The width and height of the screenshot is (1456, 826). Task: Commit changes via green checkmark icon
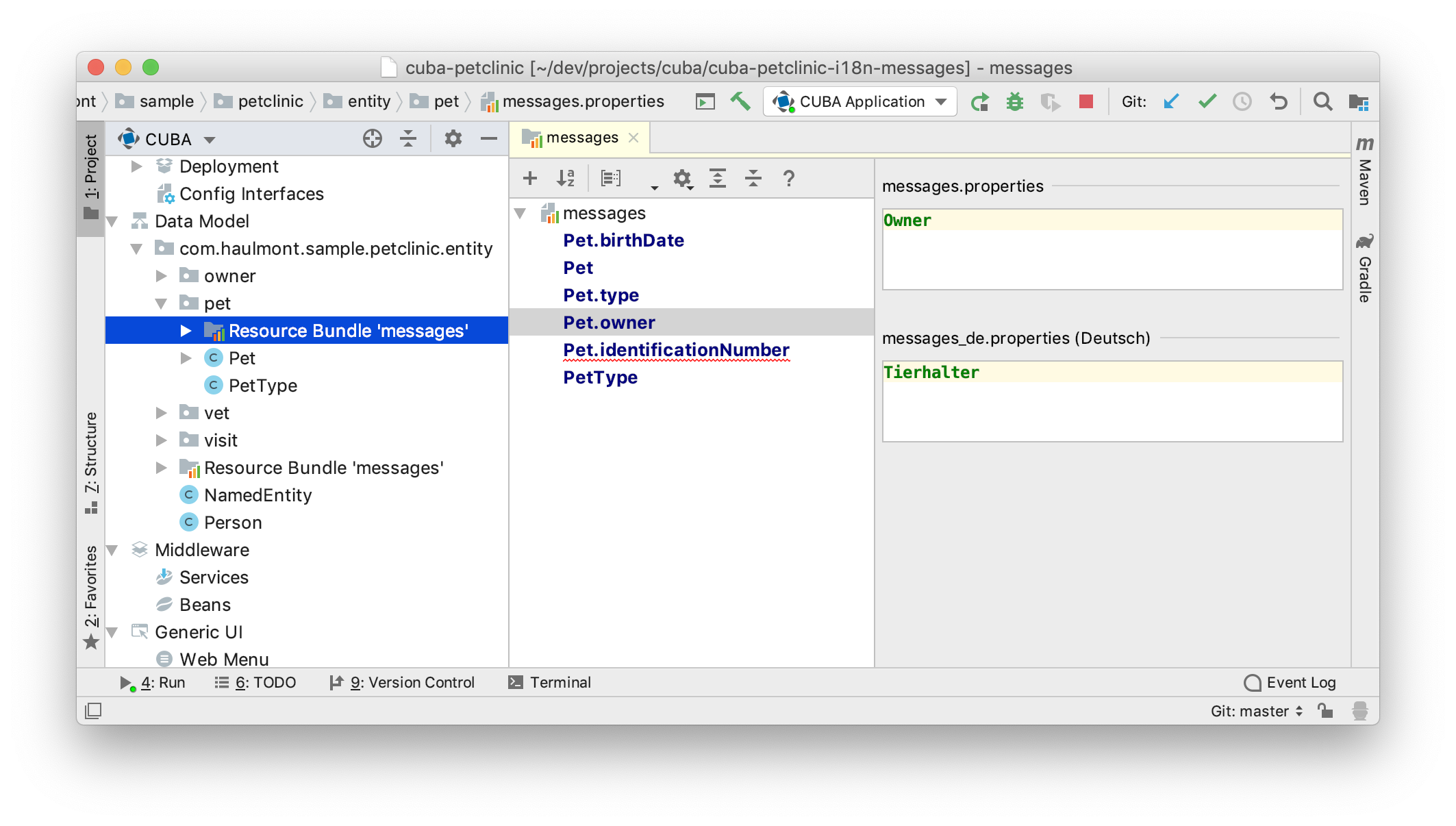pyautogui.click(x=1207, y=102)
